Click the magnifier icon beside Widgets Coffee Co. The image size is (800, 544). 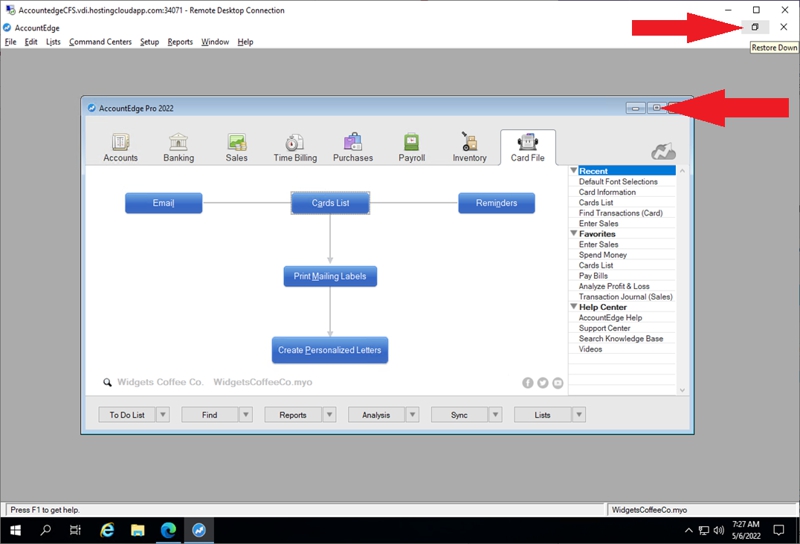coord(107,382)
